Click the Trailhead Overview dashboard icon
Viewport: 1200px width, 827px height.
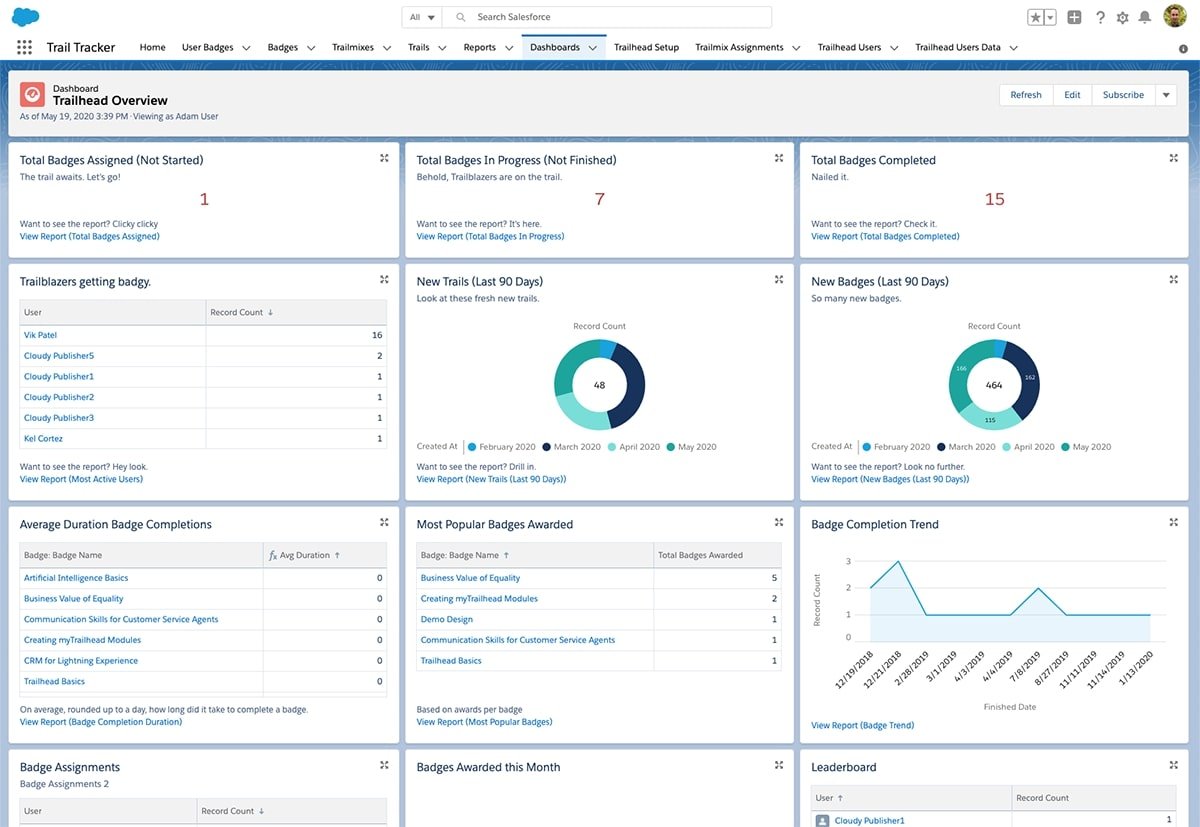pyautogui.click(x=31, y=94)
